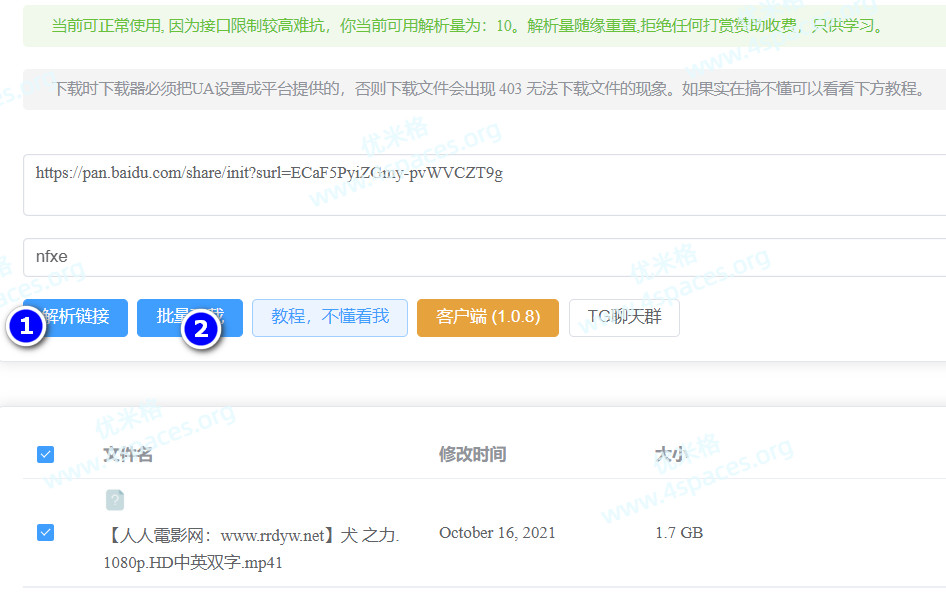Click the 大小 column header
The width and height of the screenshot is (946, 611).
click(x=671, y=455)
